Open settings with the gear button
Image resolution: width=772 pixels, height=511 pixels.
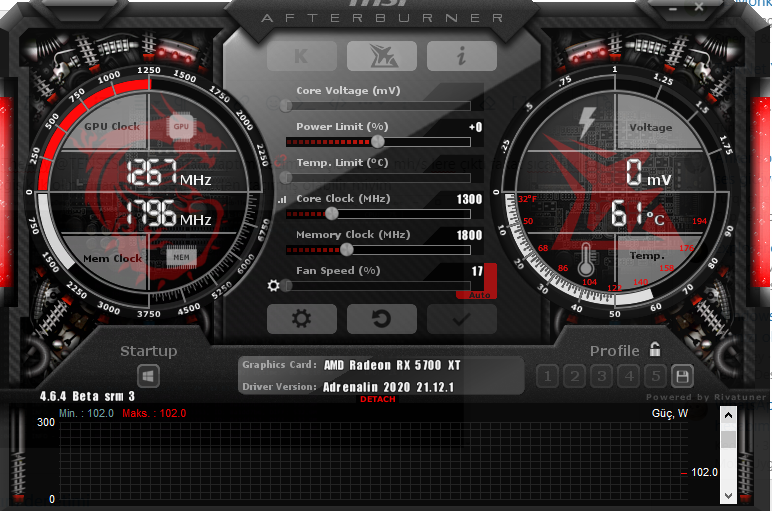(x=302, y=319)
